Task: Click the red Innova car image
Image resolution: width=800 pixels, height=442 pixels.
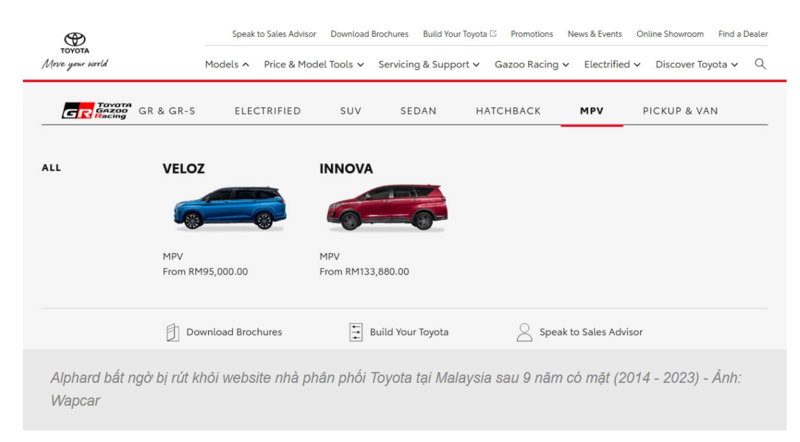Action: 387,207
